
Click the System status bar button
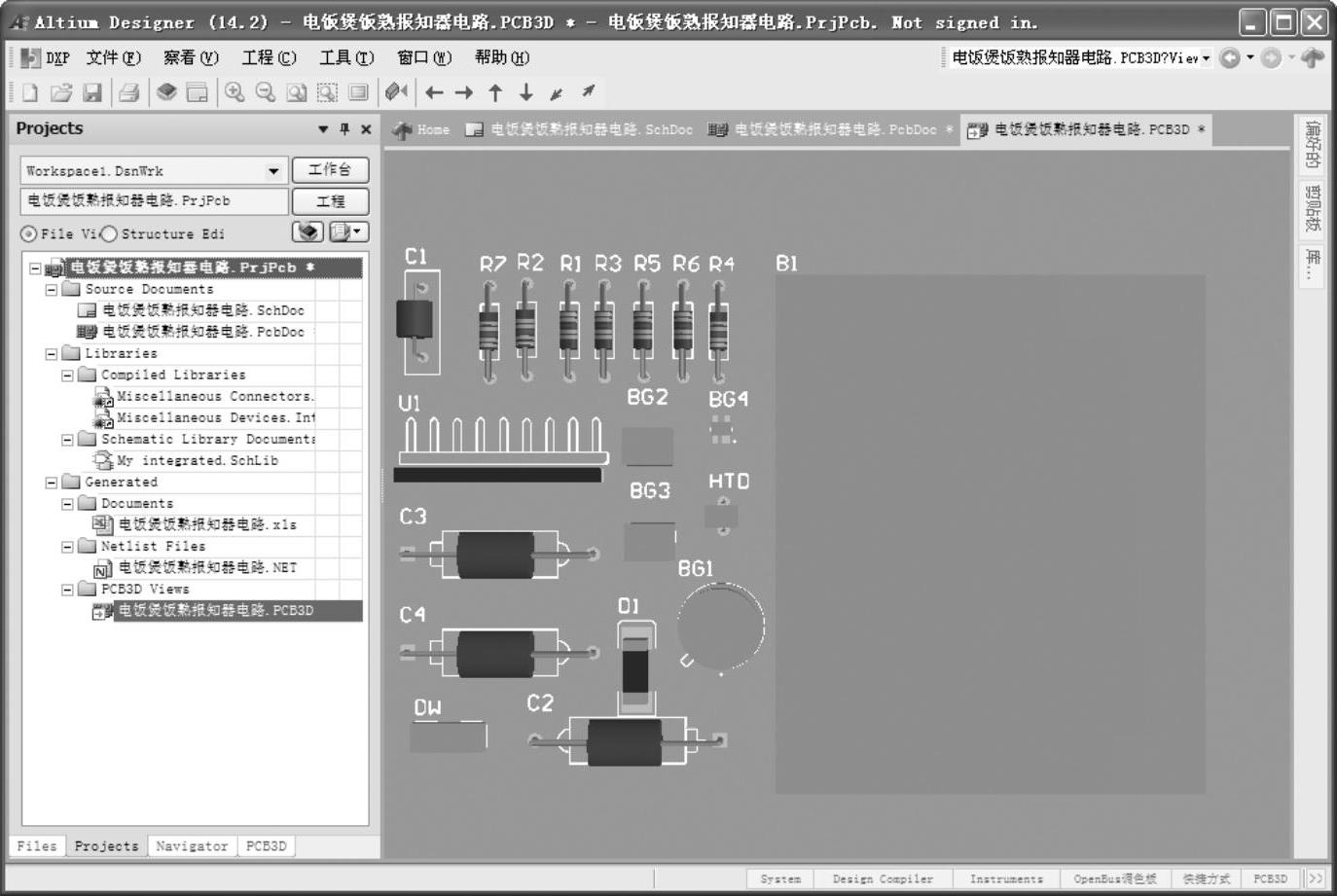click(x=780, y=878)
